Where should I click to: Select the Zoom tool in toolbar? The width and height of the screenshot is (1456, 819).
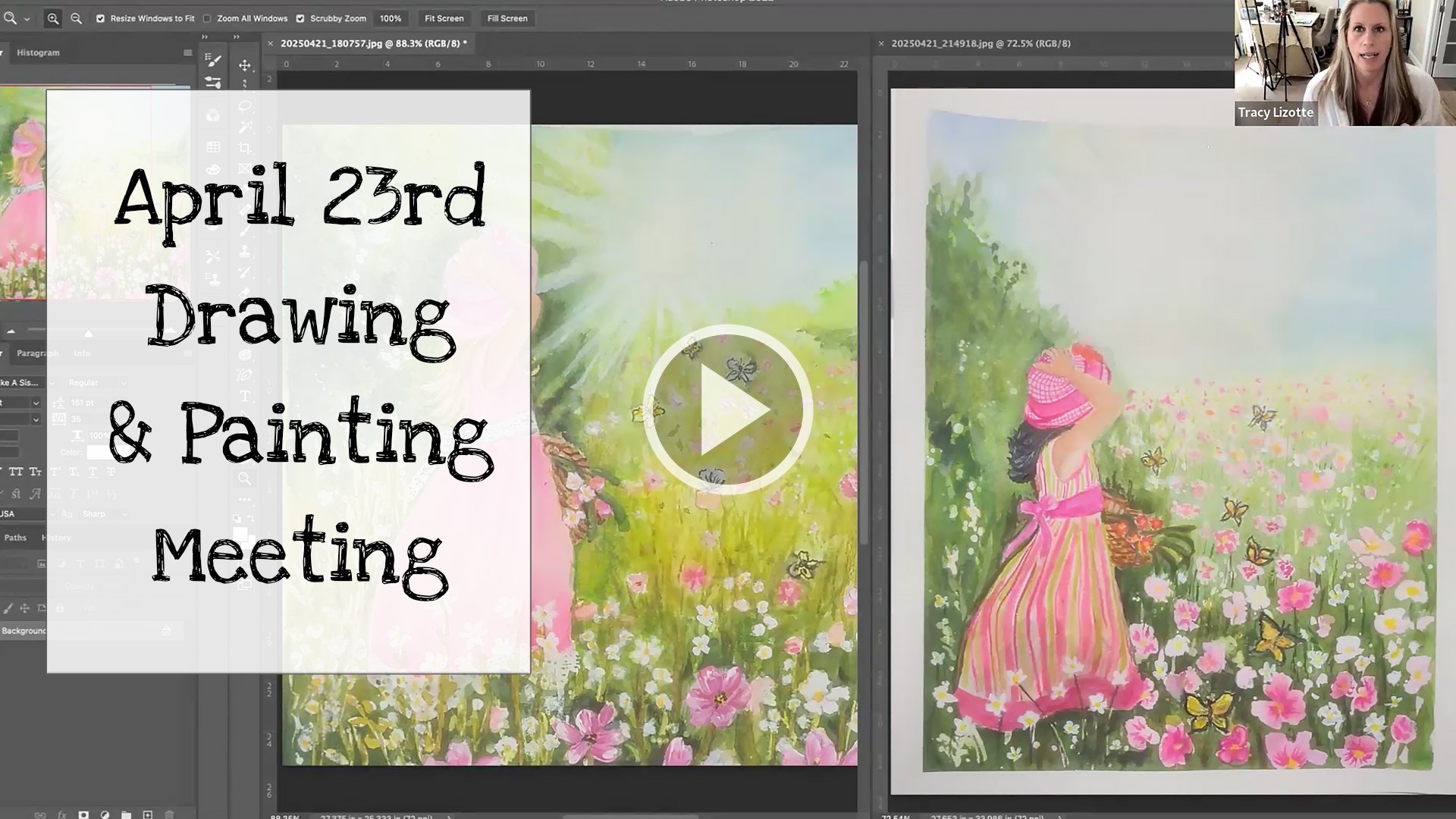244,479
